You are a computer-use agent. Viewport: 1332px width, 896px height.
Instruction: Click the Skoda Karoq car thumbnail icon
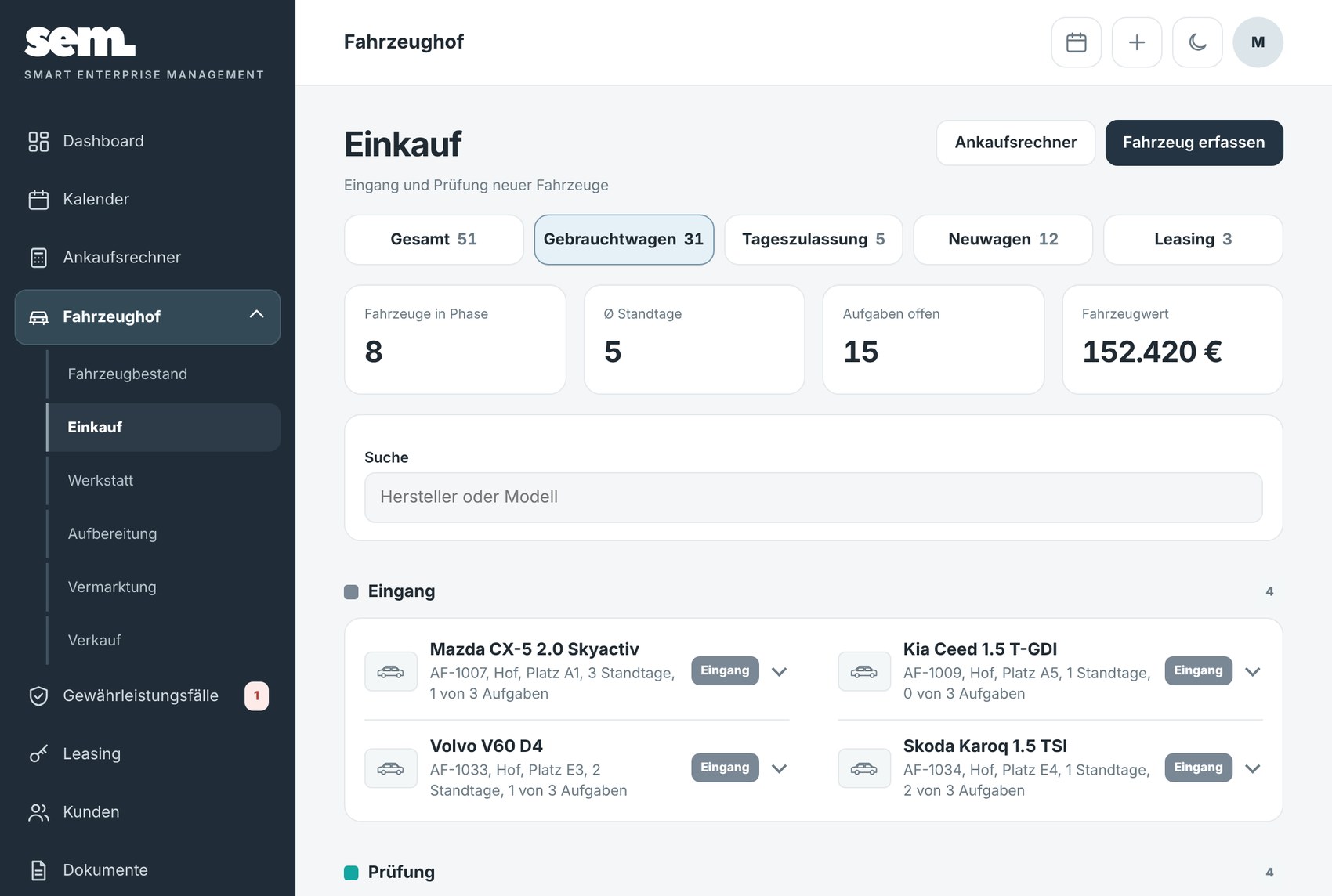coord(863,768)
